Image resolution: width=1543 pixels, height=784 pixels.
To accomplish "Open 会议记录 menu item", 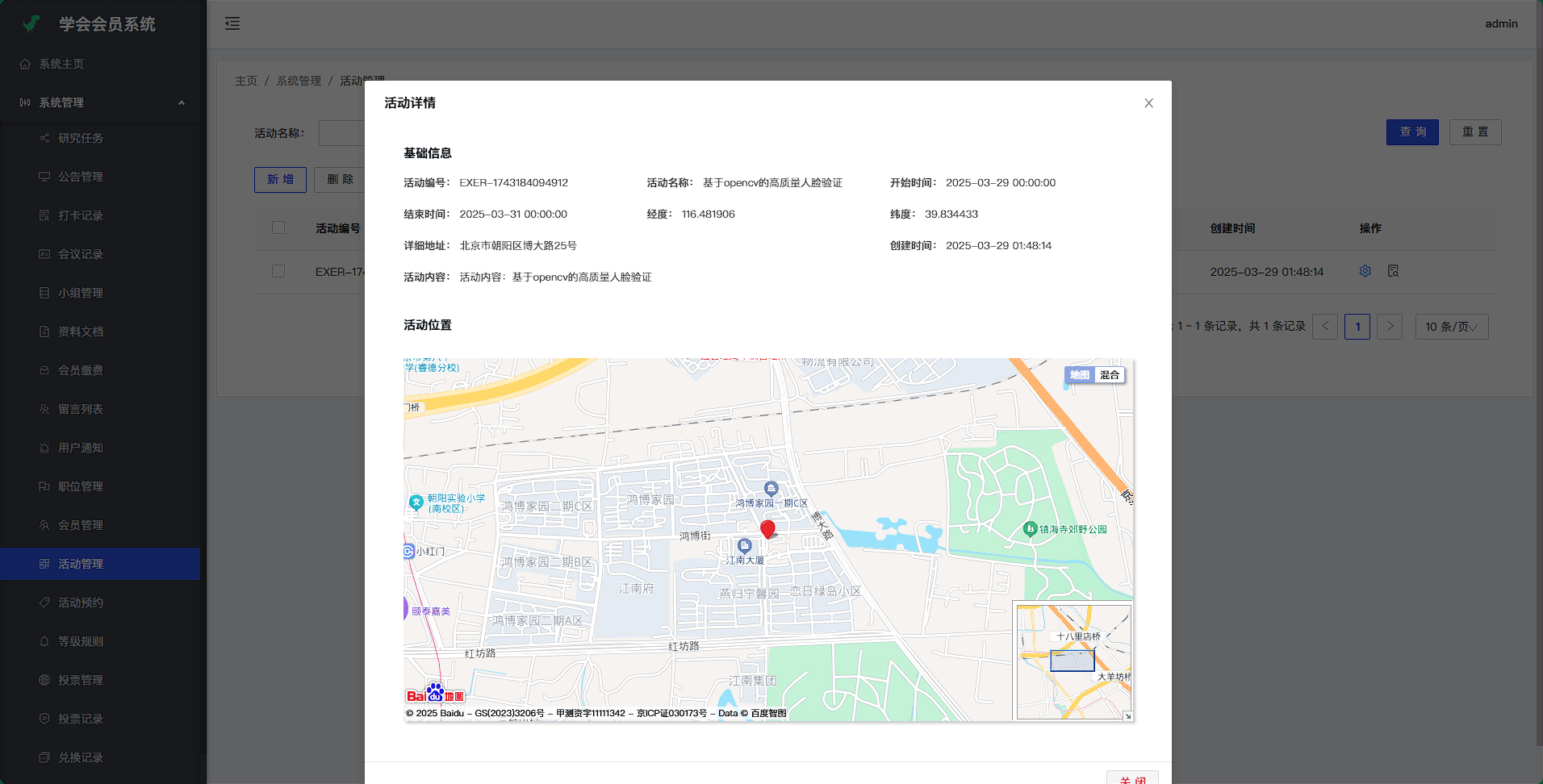I will point(100,254).
